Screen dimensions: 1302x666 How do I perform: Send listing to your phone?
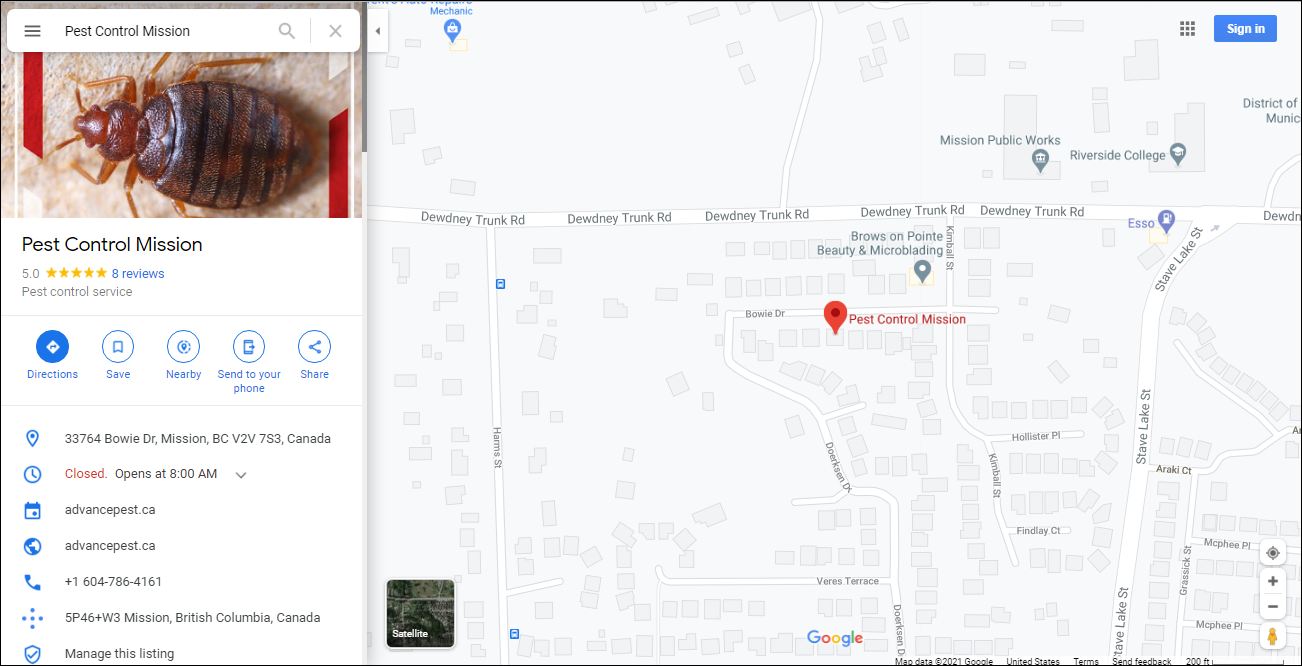[x=249, y=347]
